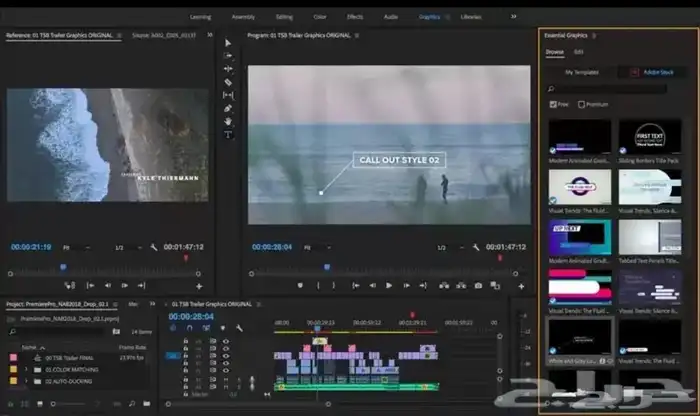
Task: Enable the Premium filter checkbox
Action: point(581,104)
